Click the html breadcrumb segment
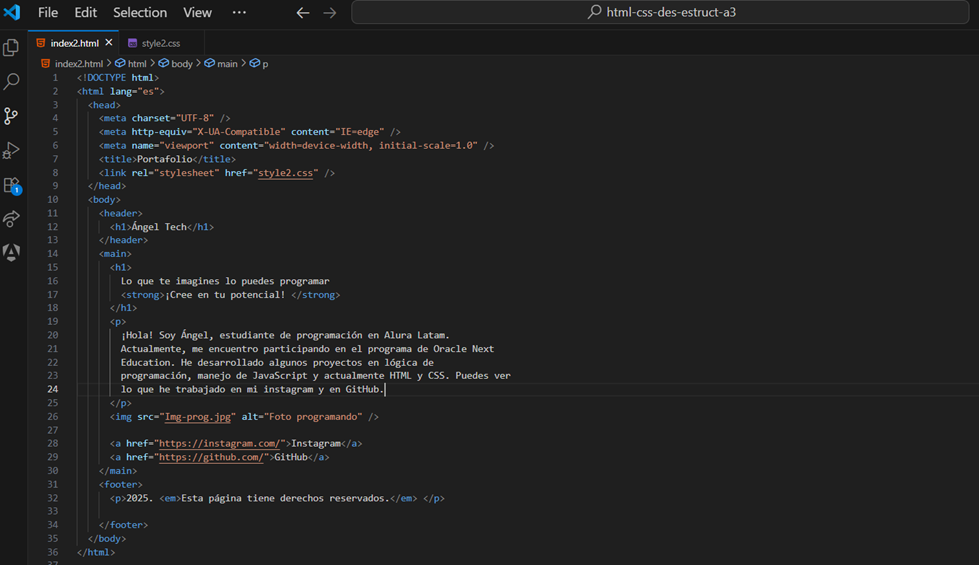 130,64
